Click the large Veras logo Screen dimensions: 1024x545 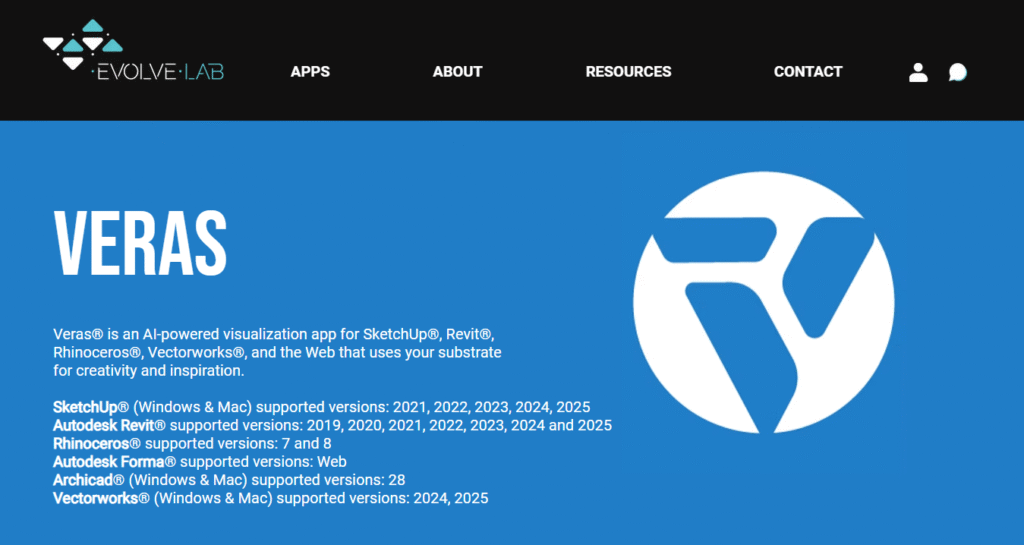(x=763, y=302)
